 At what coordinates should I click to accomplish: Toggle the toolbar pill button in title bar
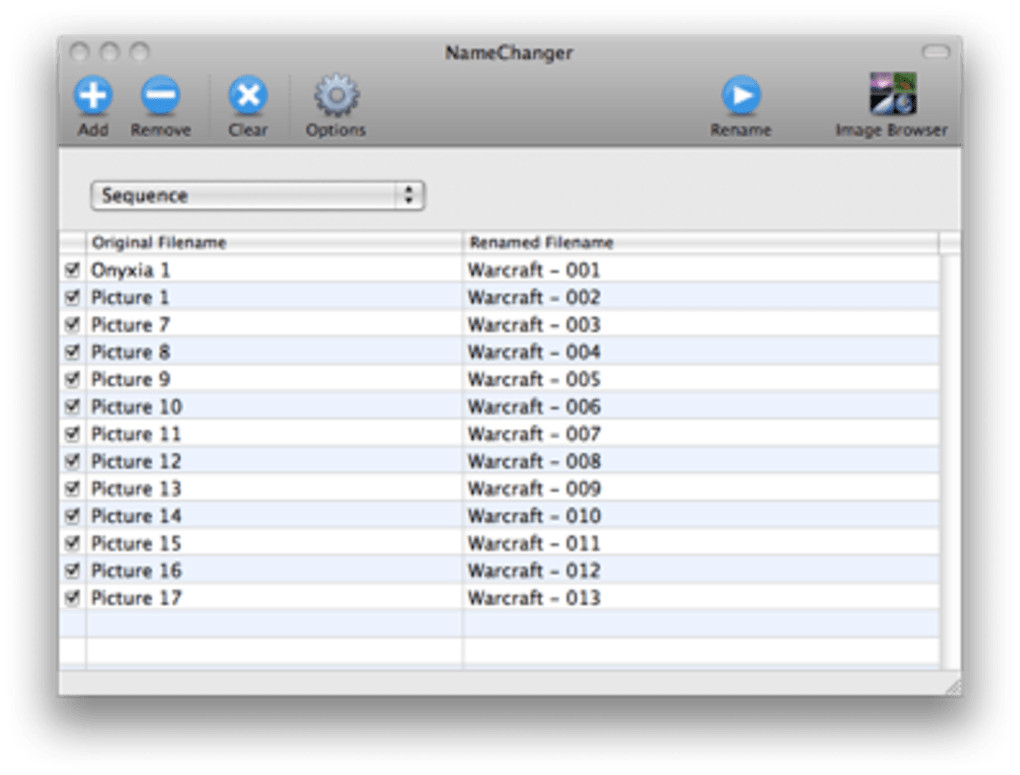point(935,51)
